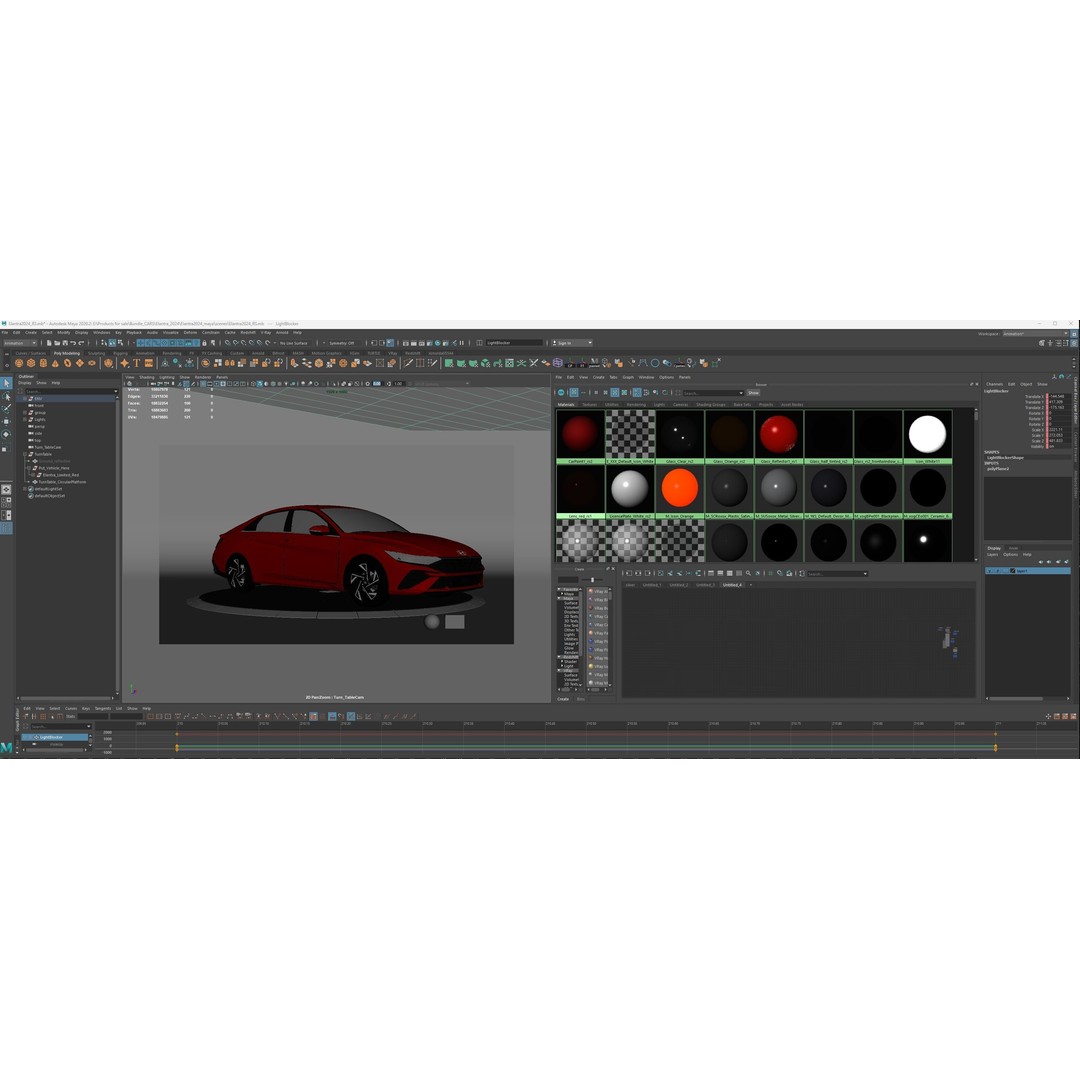Open the Workspace dropdown at top right
The image size is (1080, 1080).
pyautogui.click(x=1035, y=331)
